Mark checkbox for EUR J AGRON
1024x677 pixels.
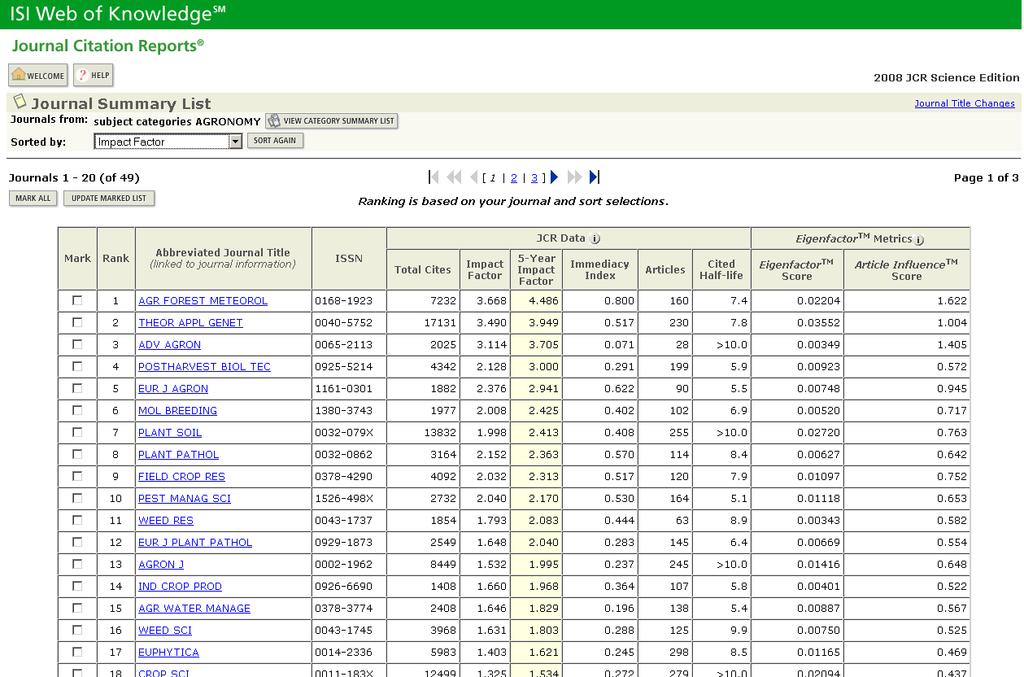click(77, 388)
